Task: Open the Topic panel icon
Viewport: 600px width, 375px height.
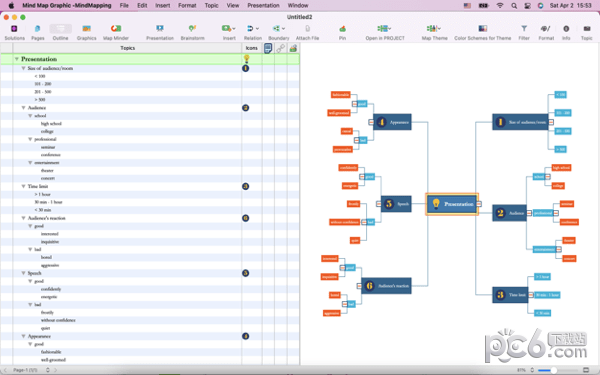Action: click(587, 29)
